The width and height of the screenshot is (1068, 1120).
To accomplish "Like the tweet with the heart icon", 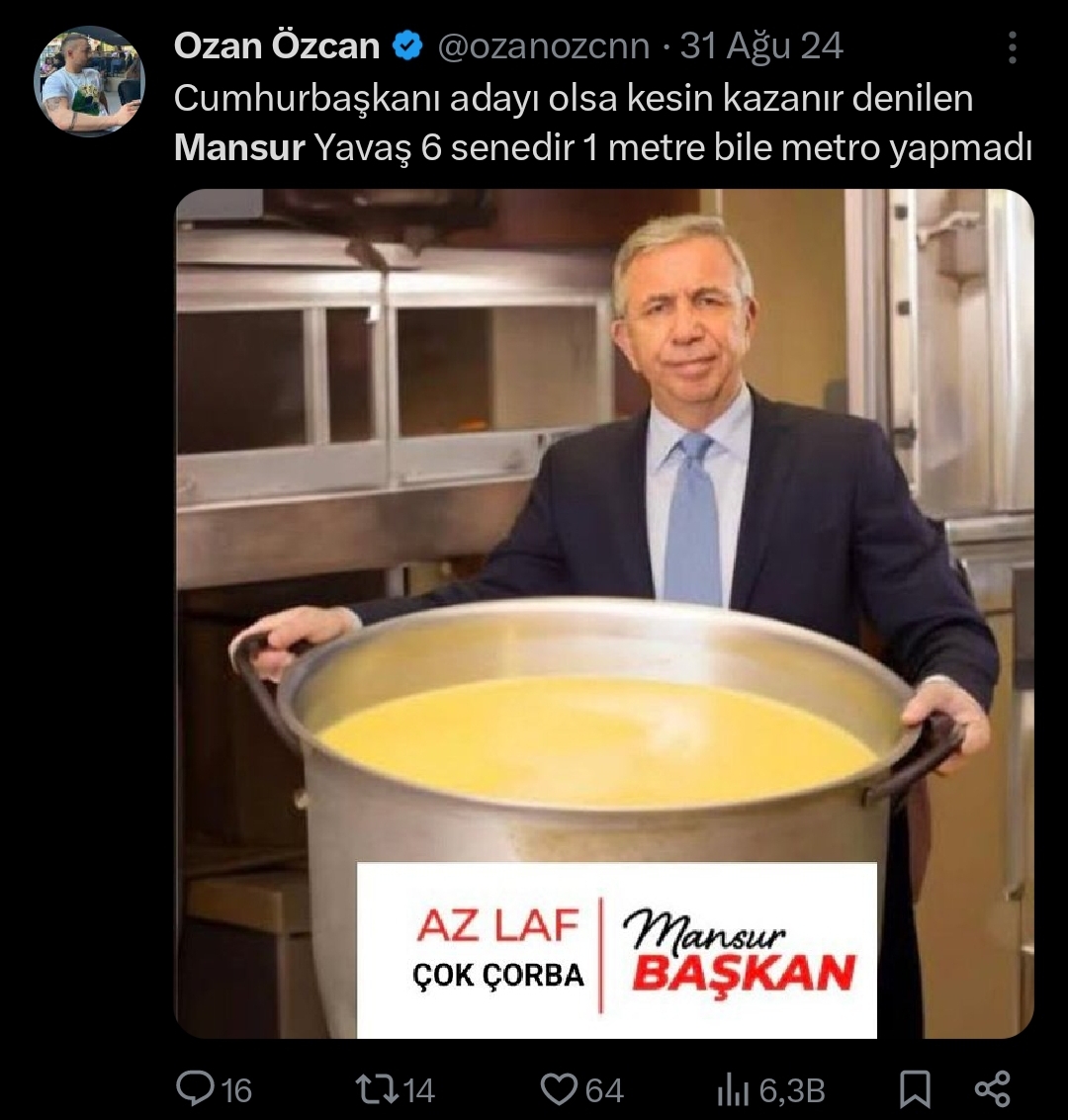I will point(559,1090).
